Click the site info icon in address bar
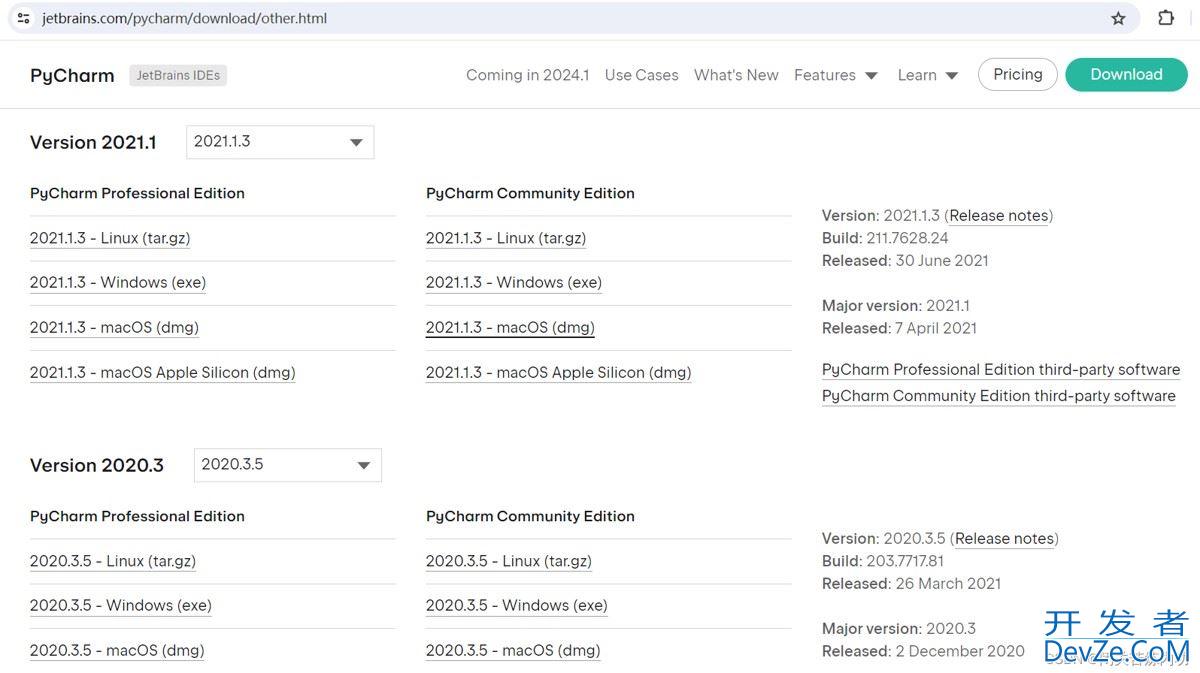The image size is (1200, 673). (24, 18)
